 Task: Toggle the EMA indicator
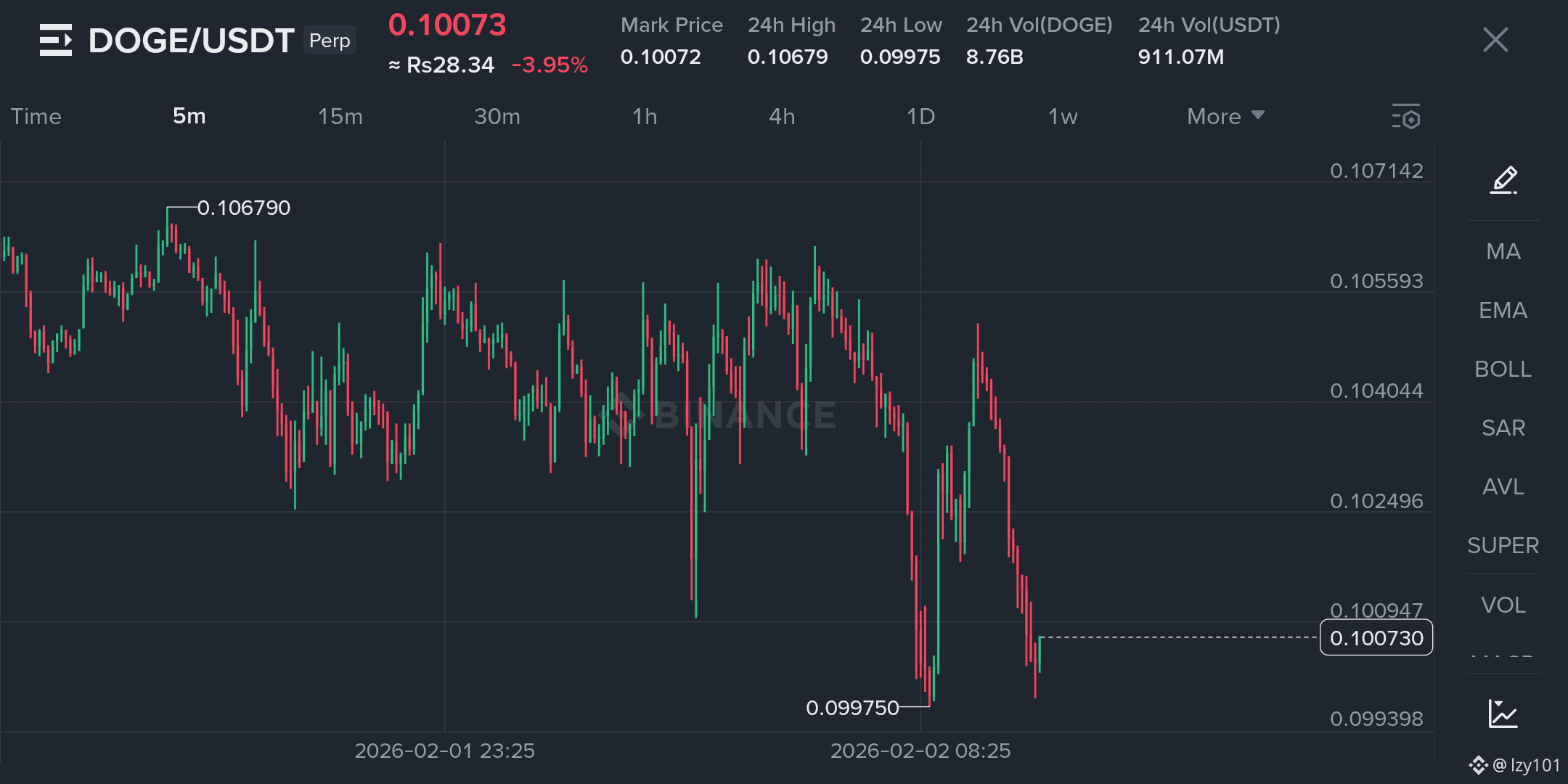(1503, 310)
